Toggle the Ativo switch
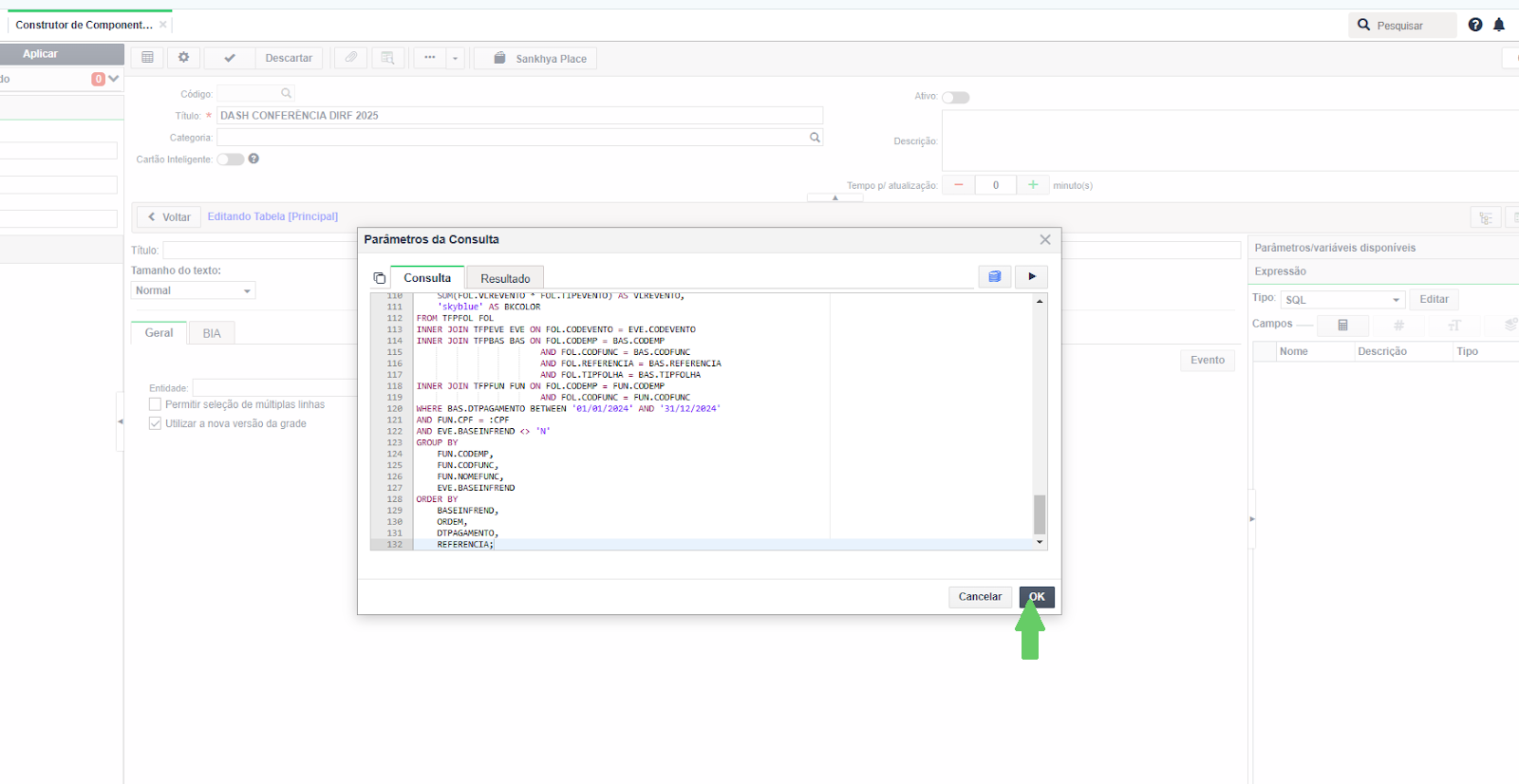Viewport: 1519px width, 784px height. (x=956, y=97)
